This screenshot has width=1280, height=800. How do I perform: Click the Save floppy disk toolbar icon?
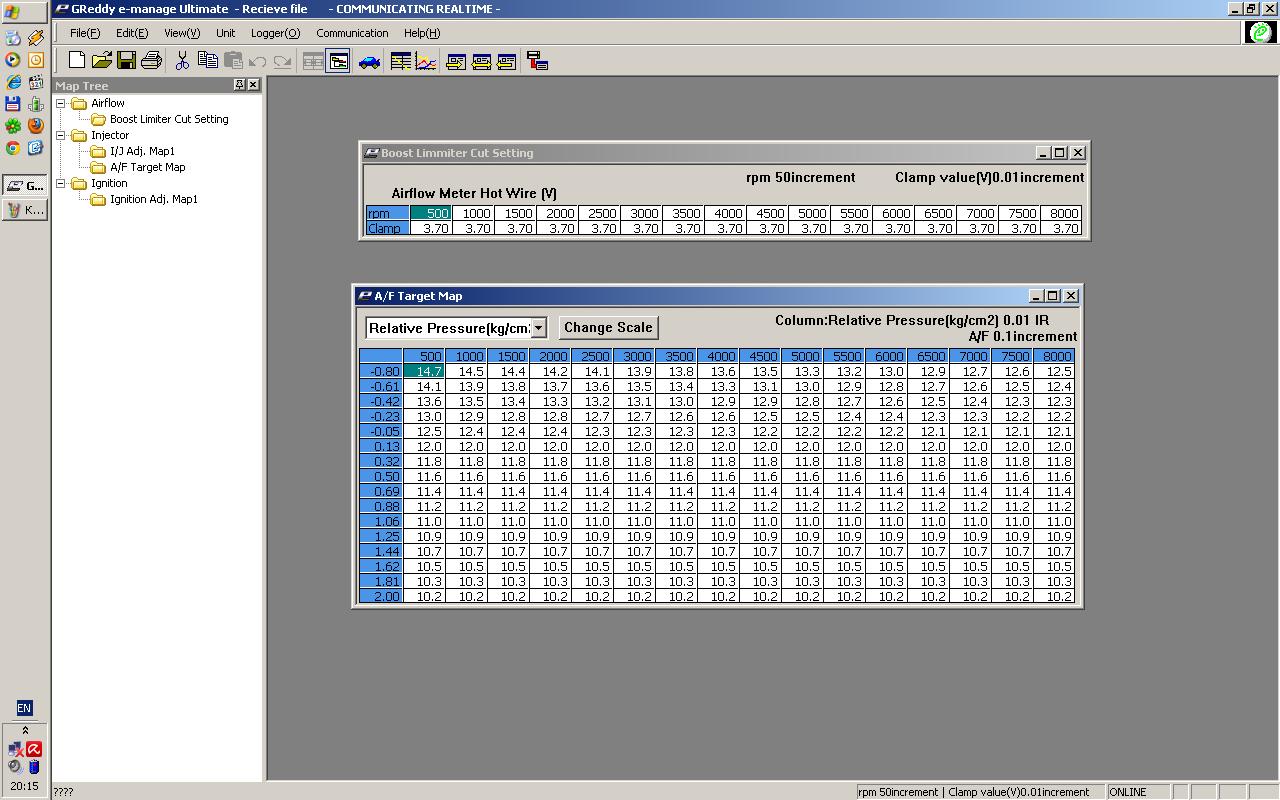(126, 61)
